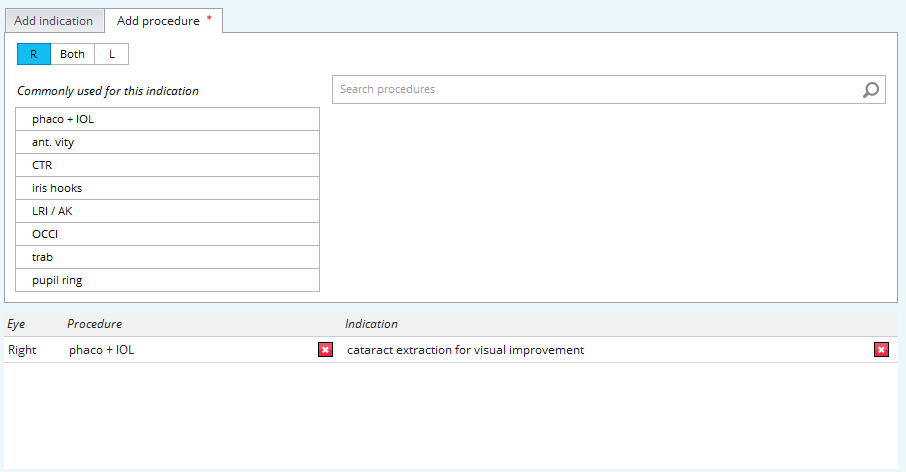Click the Right eye cell in table
906x472 pixels.
click(22, 350)
